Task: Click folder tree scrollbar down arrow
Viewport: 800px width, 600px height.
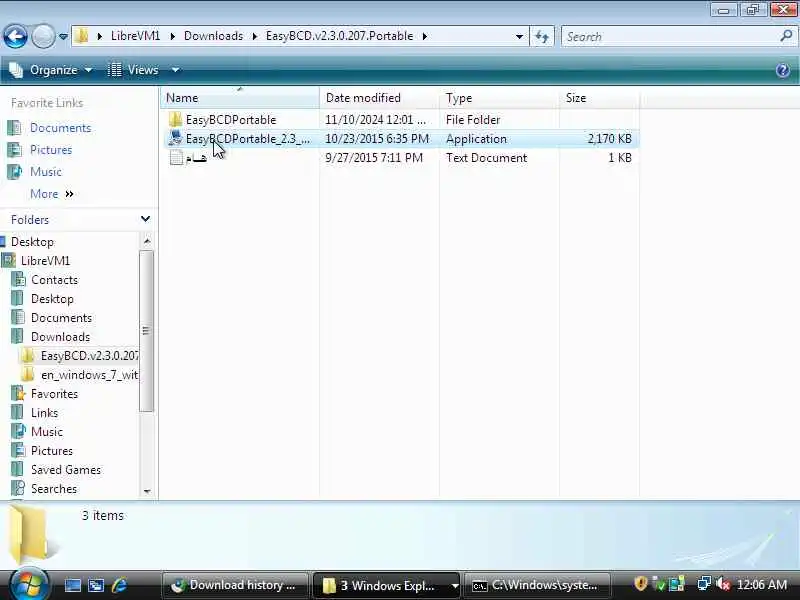Action: tap(147, 491)
